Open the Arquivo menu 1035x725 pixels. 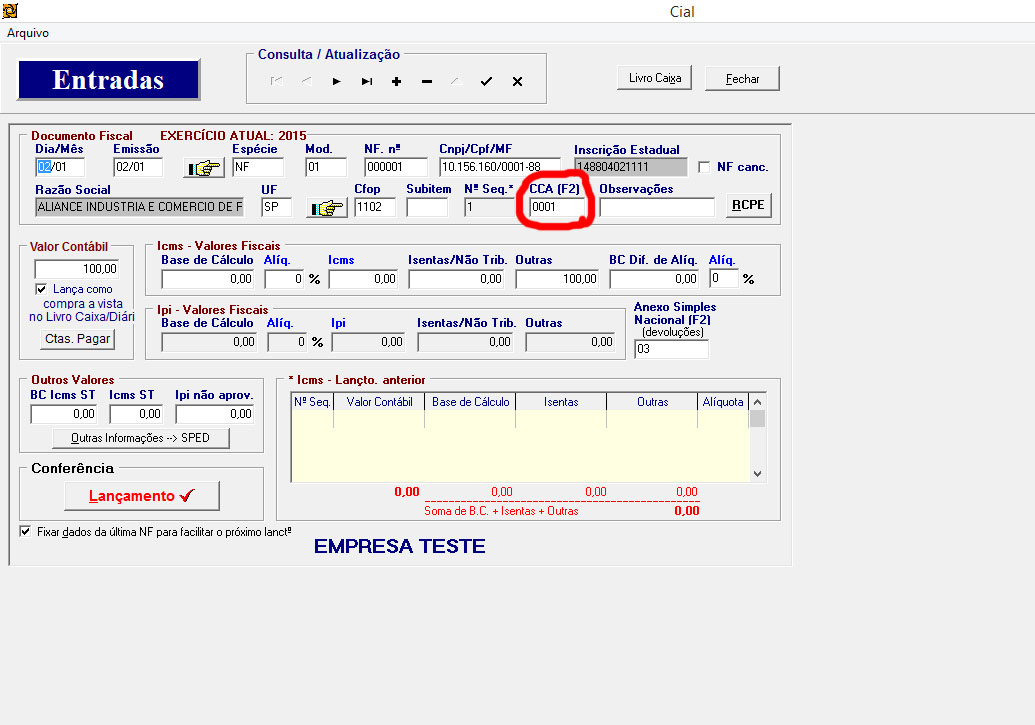(x=28, y=33)
